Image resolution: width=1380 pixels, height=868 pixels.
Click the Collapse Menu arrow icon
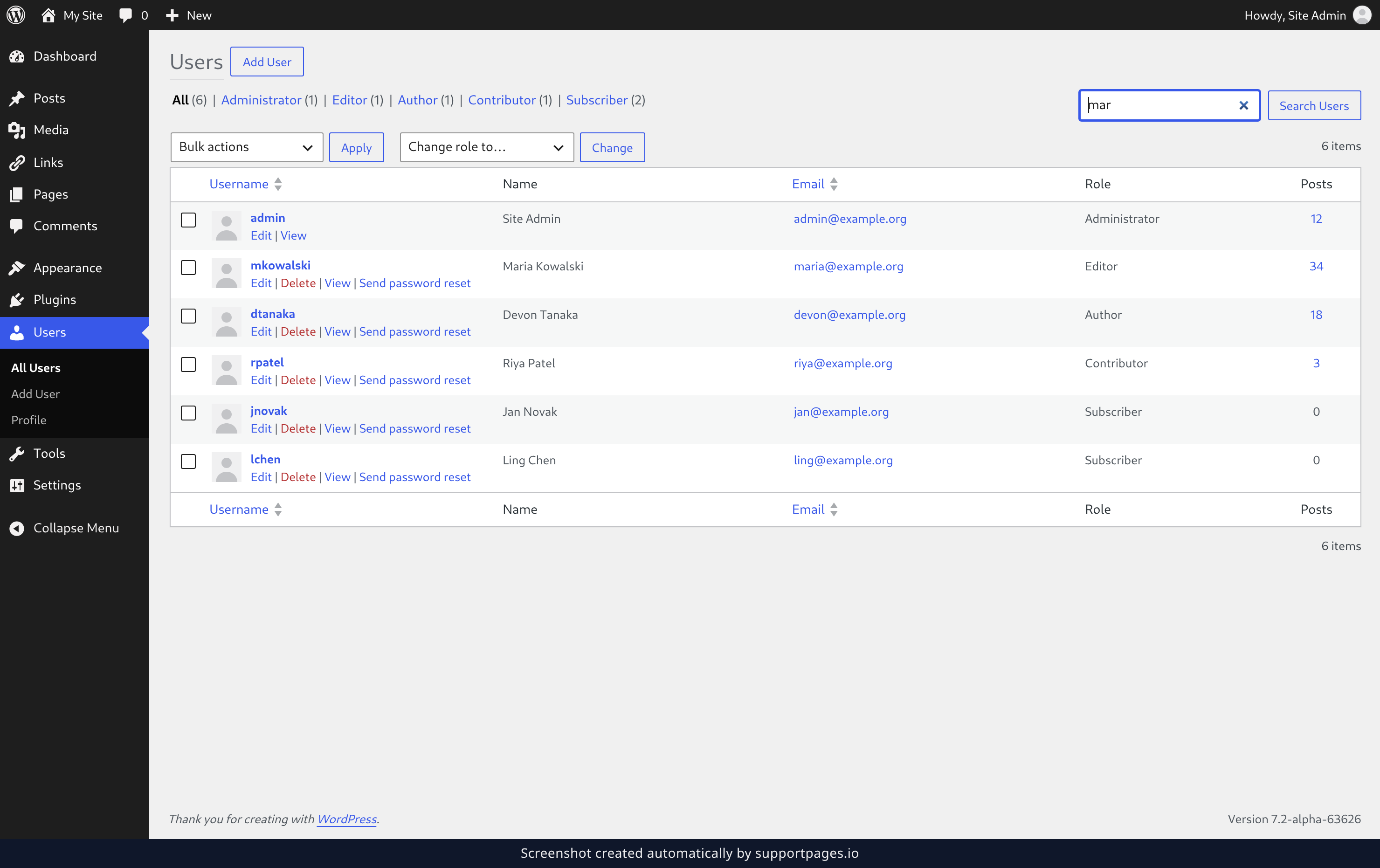pos(17,528)
